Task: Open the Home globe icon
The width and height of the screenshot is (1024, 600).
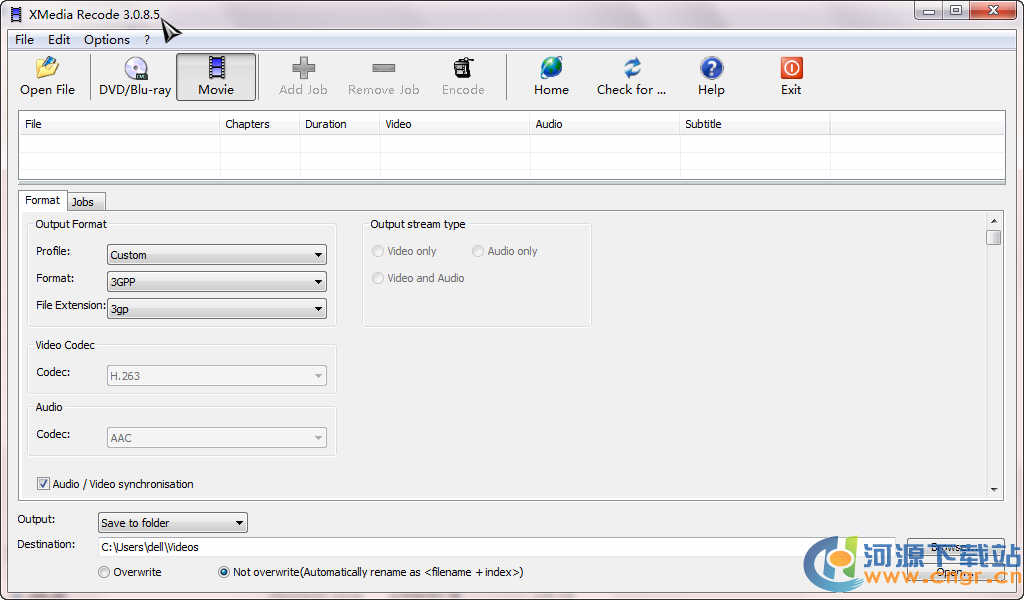Action: click(x=551, y=68)
